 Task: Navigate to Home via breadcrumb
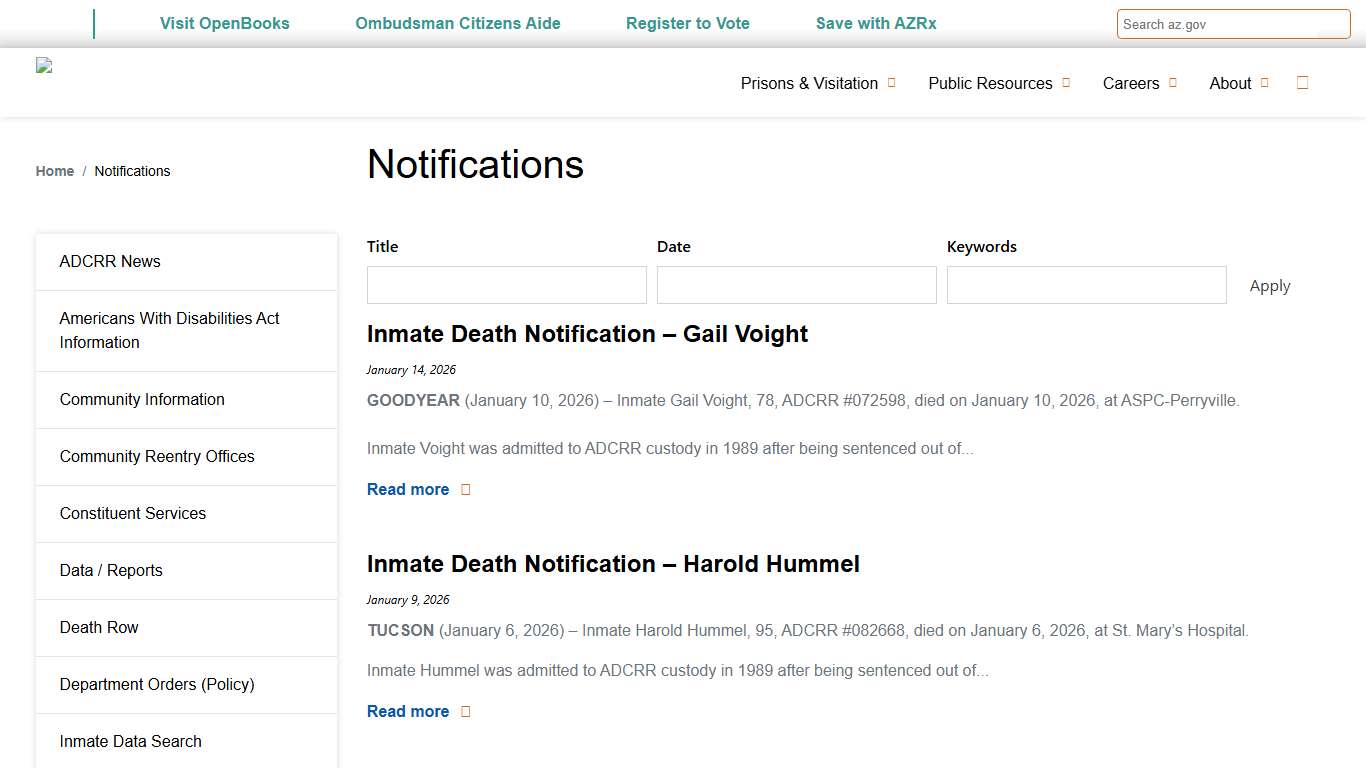[55, 171]
